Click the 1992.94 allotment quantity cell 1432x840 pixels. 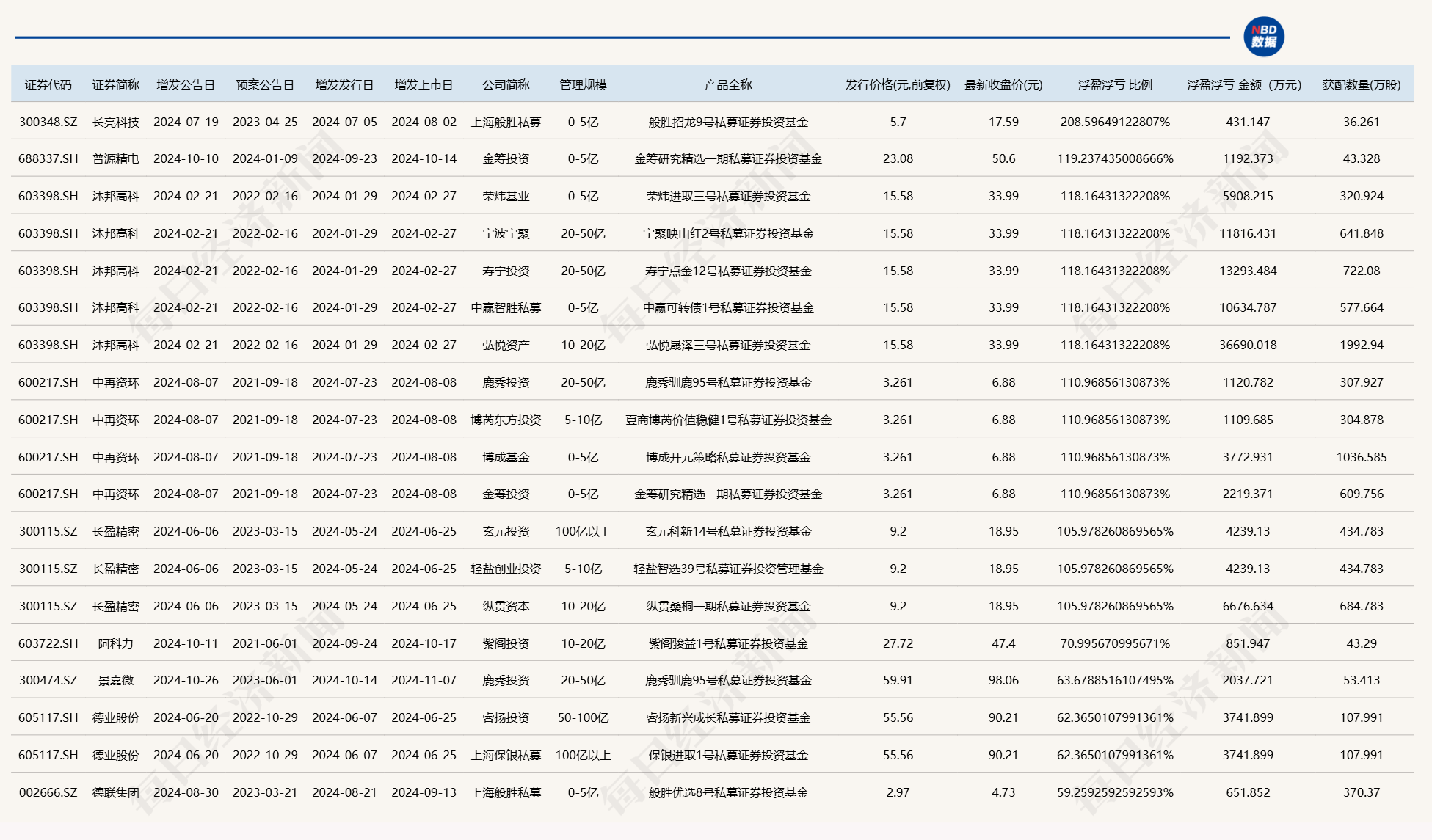point(1362,345)
